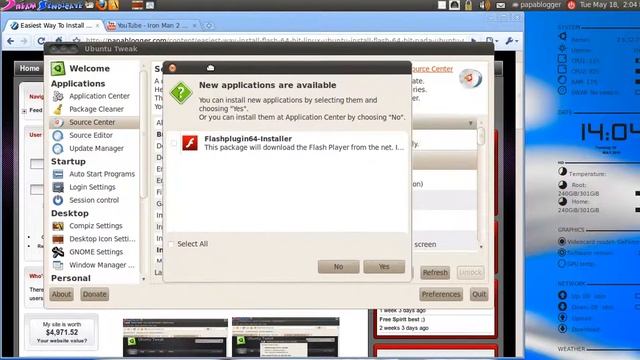Click the panel clock date Tue May 18
The height and width of the screenshot is (360, 640).
pyautogui.click(x=609, y=5)
